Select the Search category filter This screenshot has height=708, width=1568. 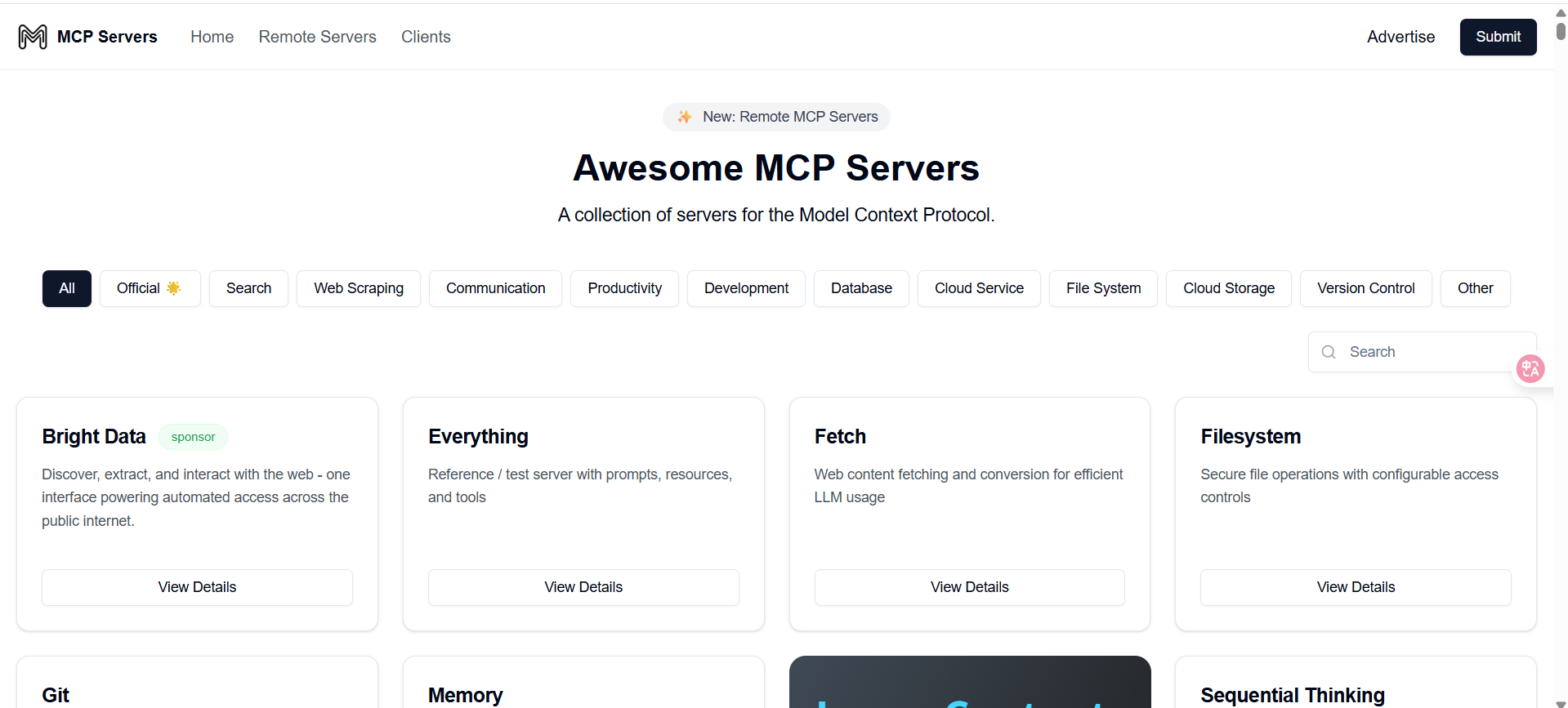coord(248,288)
